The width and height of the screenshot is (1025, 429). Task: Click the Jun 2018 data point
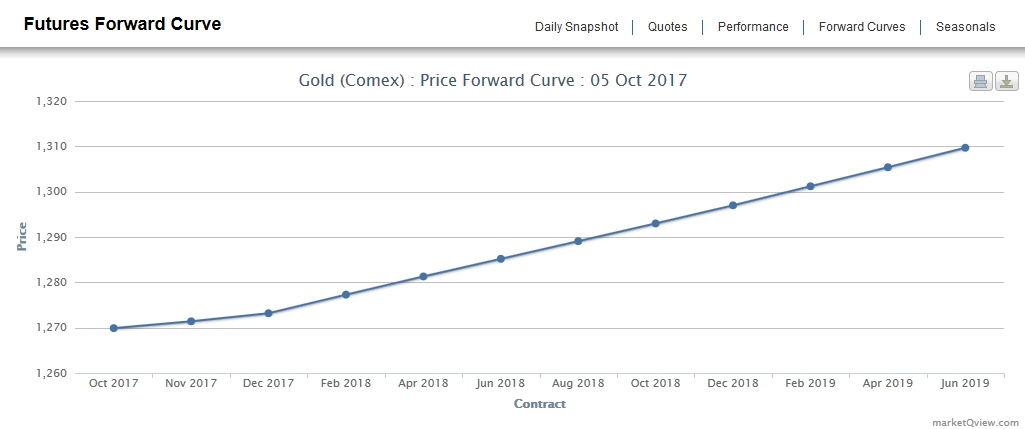click(501, 259)
